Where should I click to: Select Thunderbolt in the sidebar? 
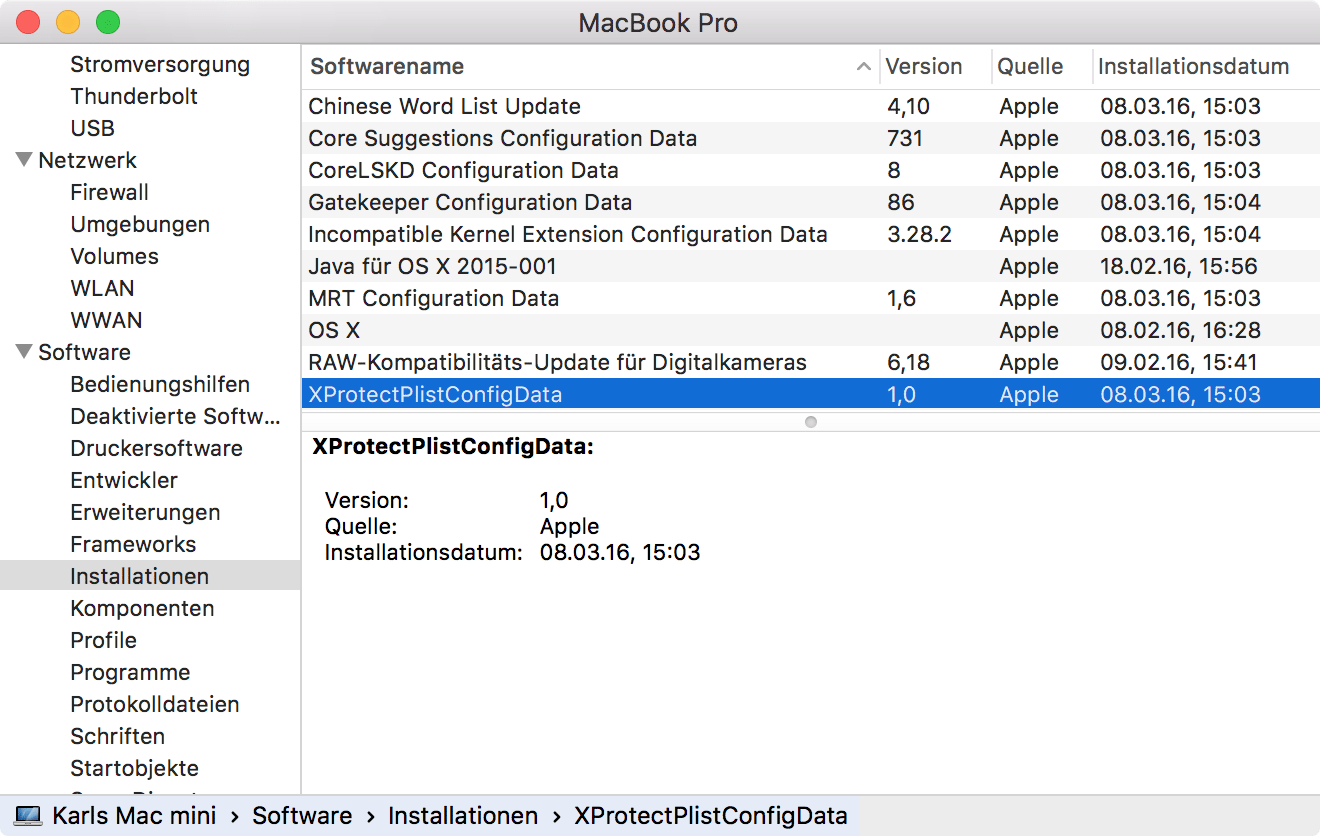pyautogui.click(x=134, y=96)
